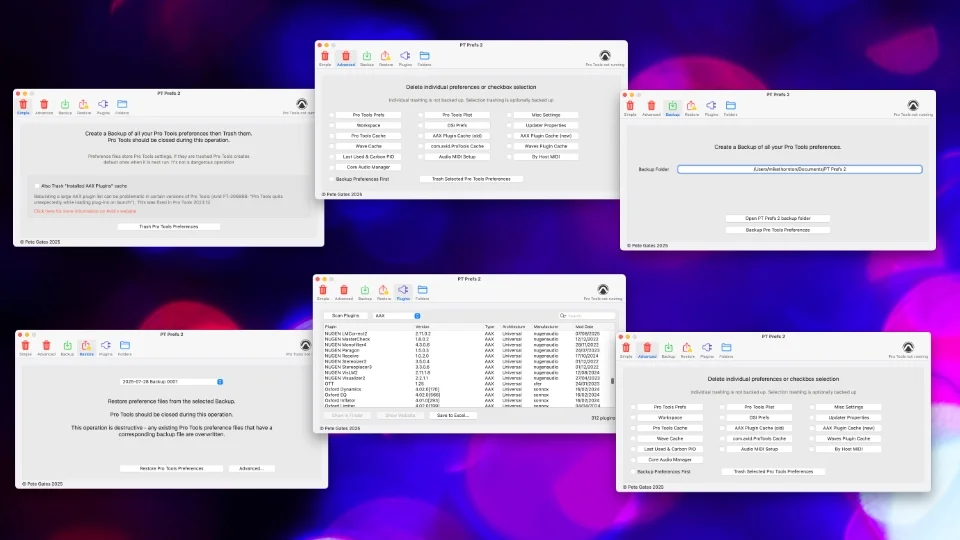Enable the Also Trash Installed AAX Plugins cache checkbox
The image size is (960, 540).
(x=37, y=186)
